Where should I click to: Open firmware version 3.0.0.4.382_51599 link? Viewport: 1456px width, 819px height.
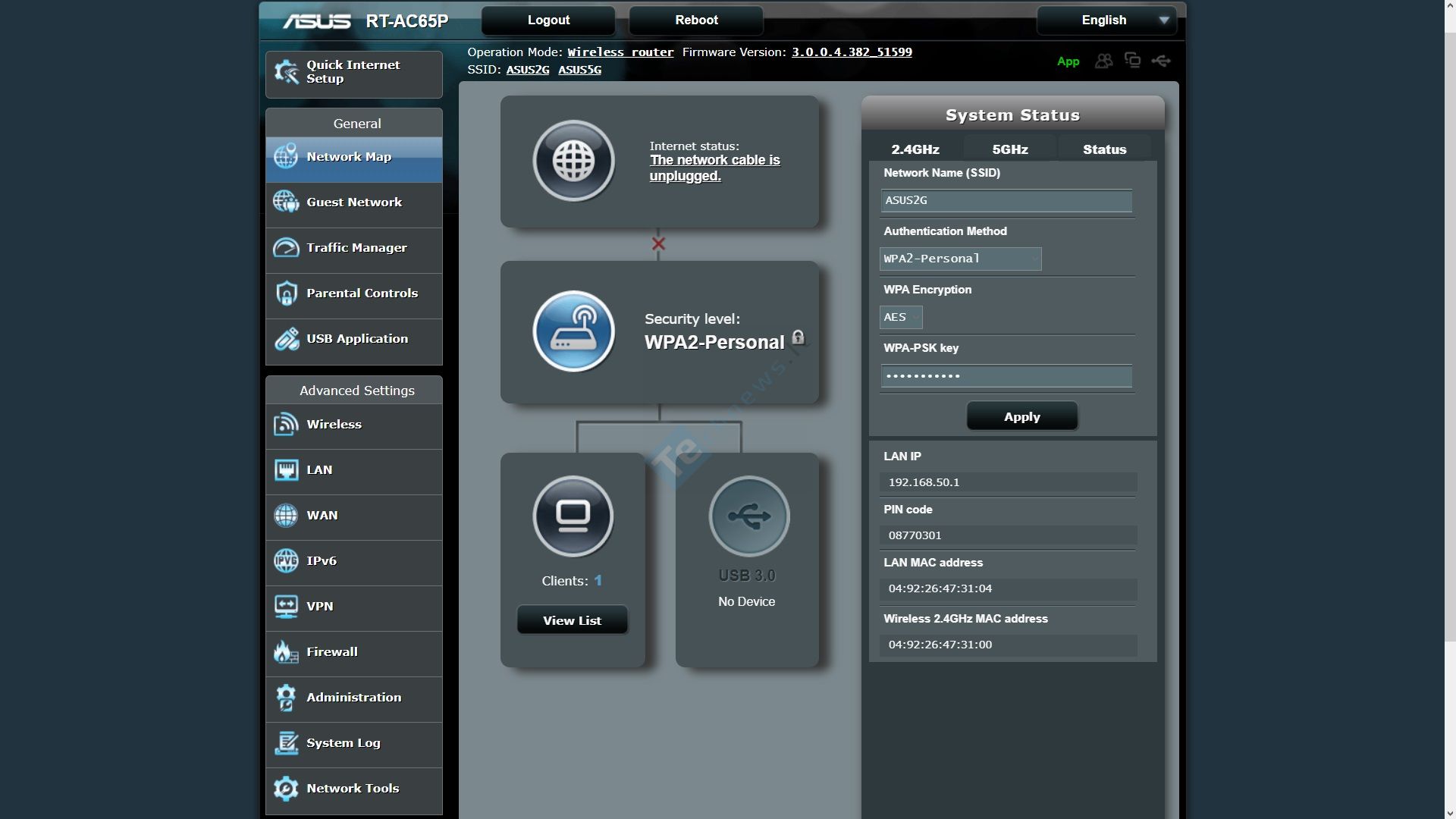pyautogui.click(x=852, y=52)
